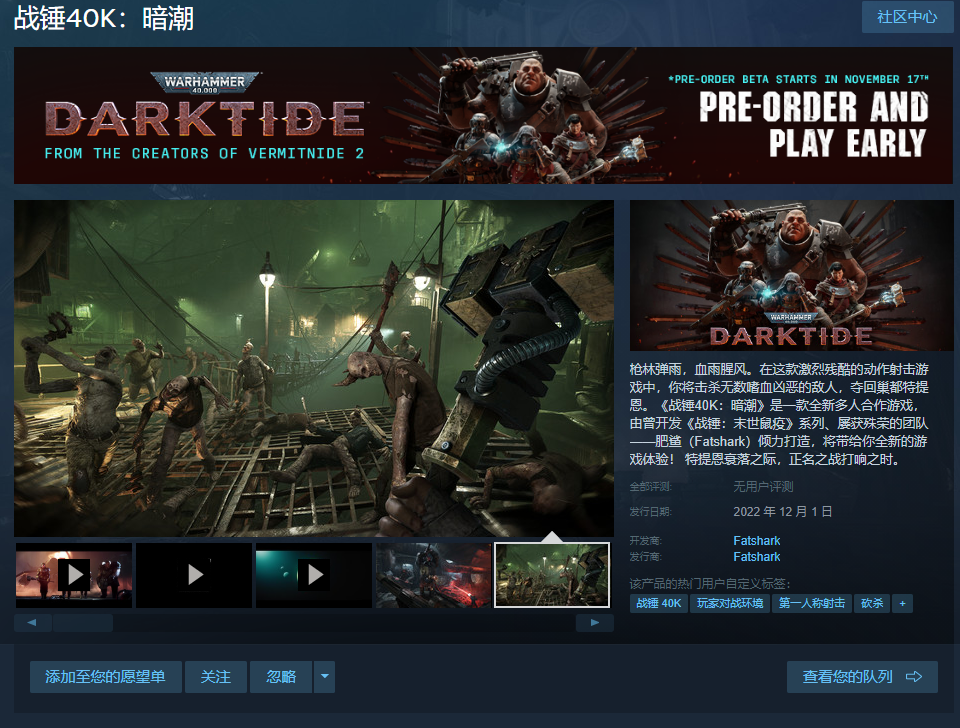Screen dimensions: 960x728
Task: Click the 全部评测 label
Action: point(651,487)
